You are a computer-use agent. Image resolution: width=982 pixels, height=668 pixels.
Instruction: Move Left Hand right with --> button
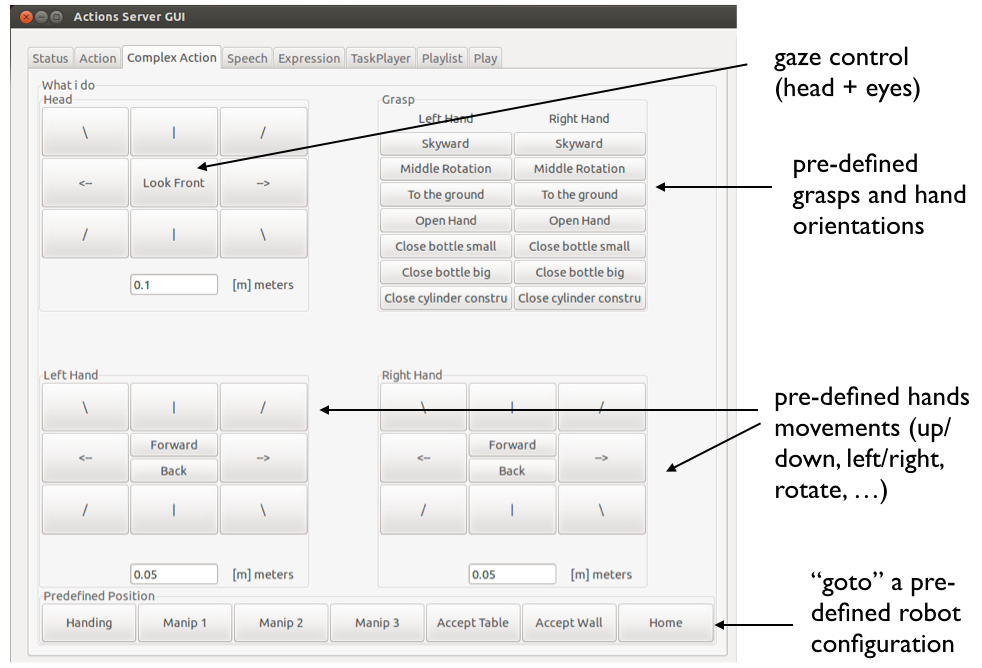263,458
